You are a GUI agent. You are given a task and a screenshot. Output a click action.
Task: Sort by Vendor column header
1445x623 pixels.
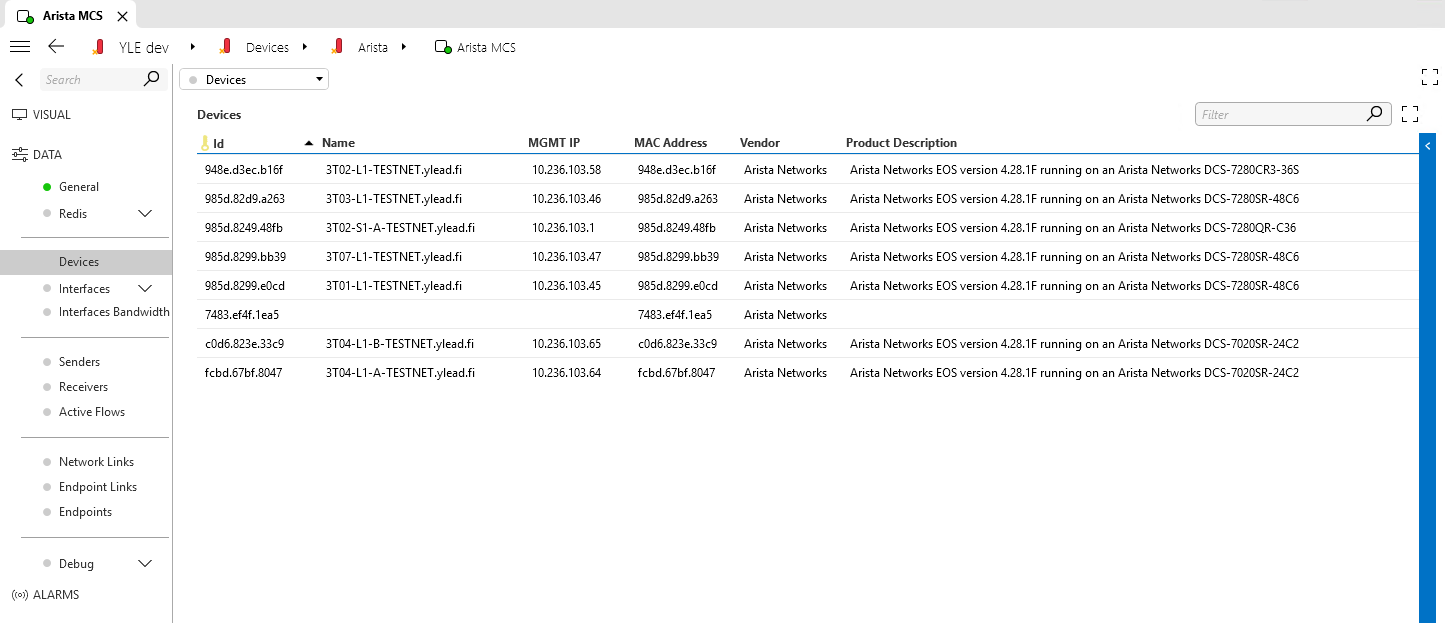point(760,143)
